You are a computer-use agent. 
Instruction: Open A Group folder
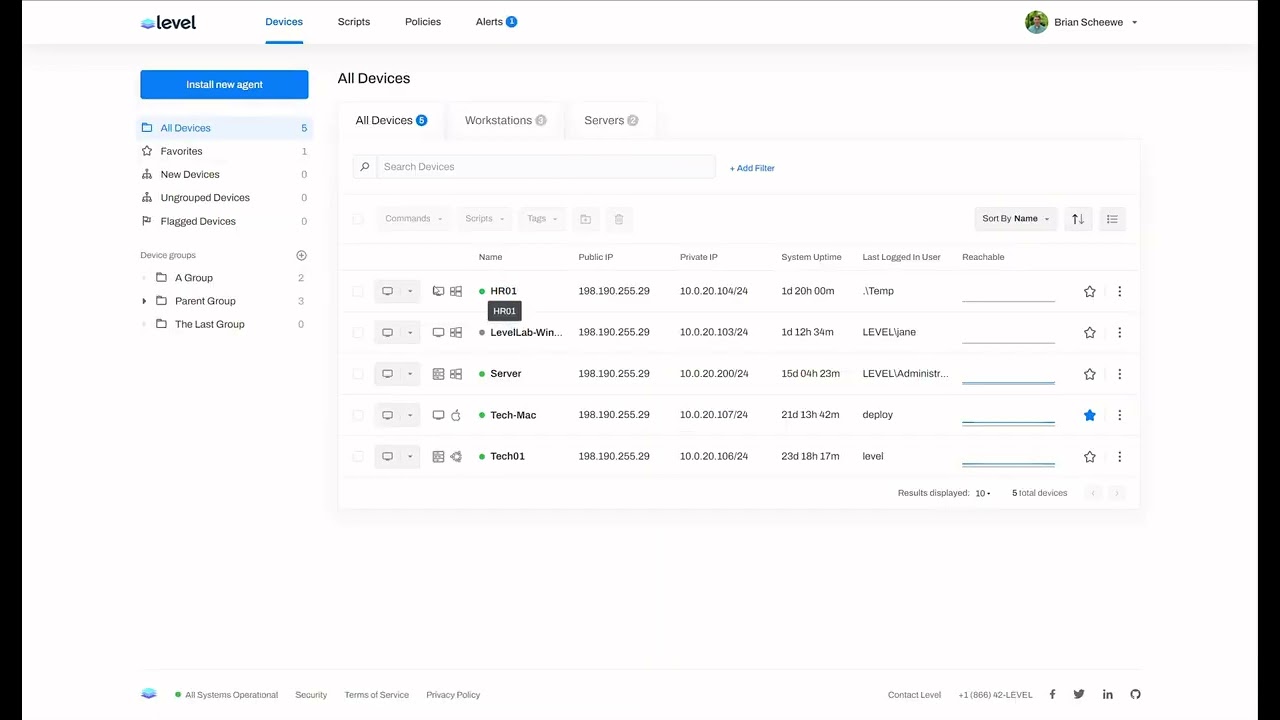193,278
